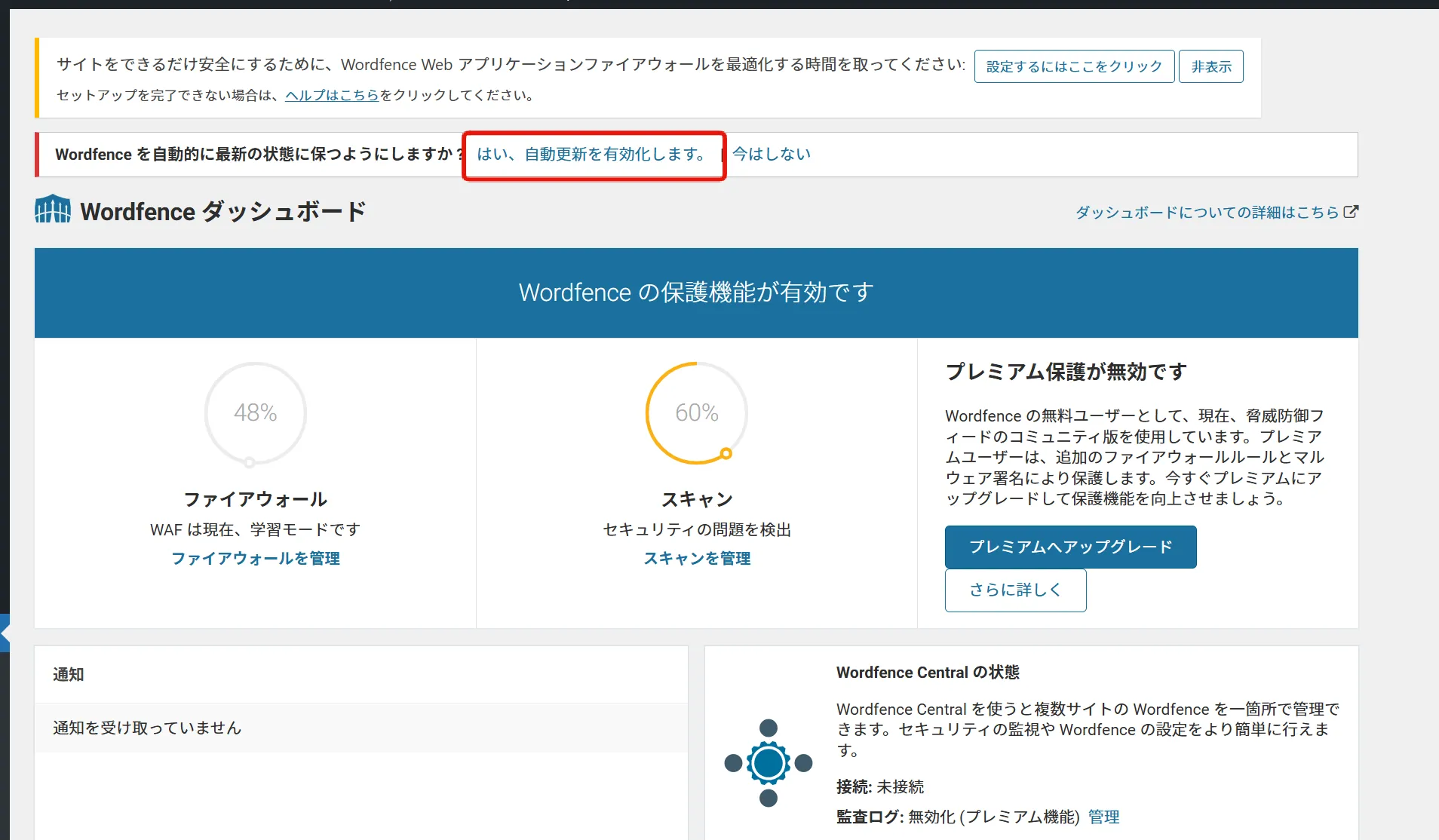Open the 通知 notifications panel
This screenshot has width=1439, height=840.
(x=68, y=674)
